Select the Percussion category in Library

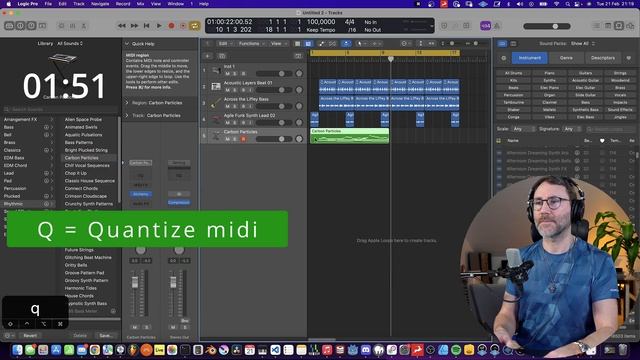click(x=15, y=189)
